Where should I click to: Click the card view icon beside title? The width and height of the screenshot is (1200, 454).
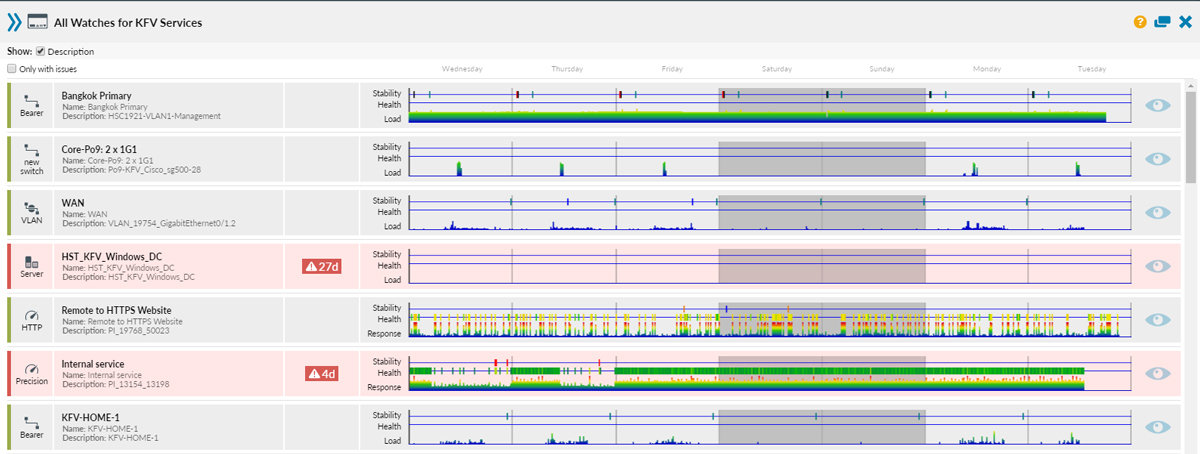[x=38, y=21]
